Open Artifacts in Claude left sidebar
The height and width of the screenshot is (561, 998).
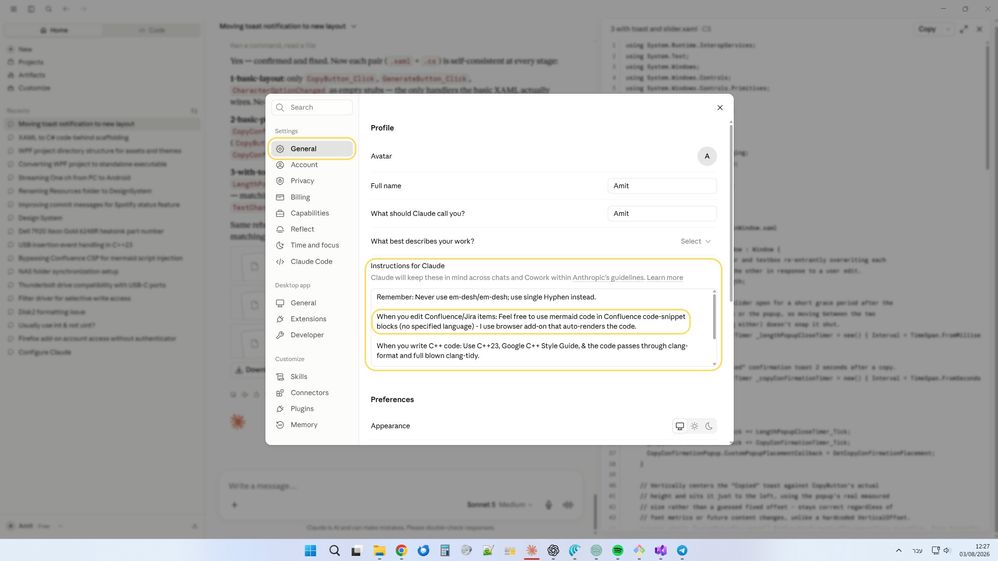(x=31, y=75)
